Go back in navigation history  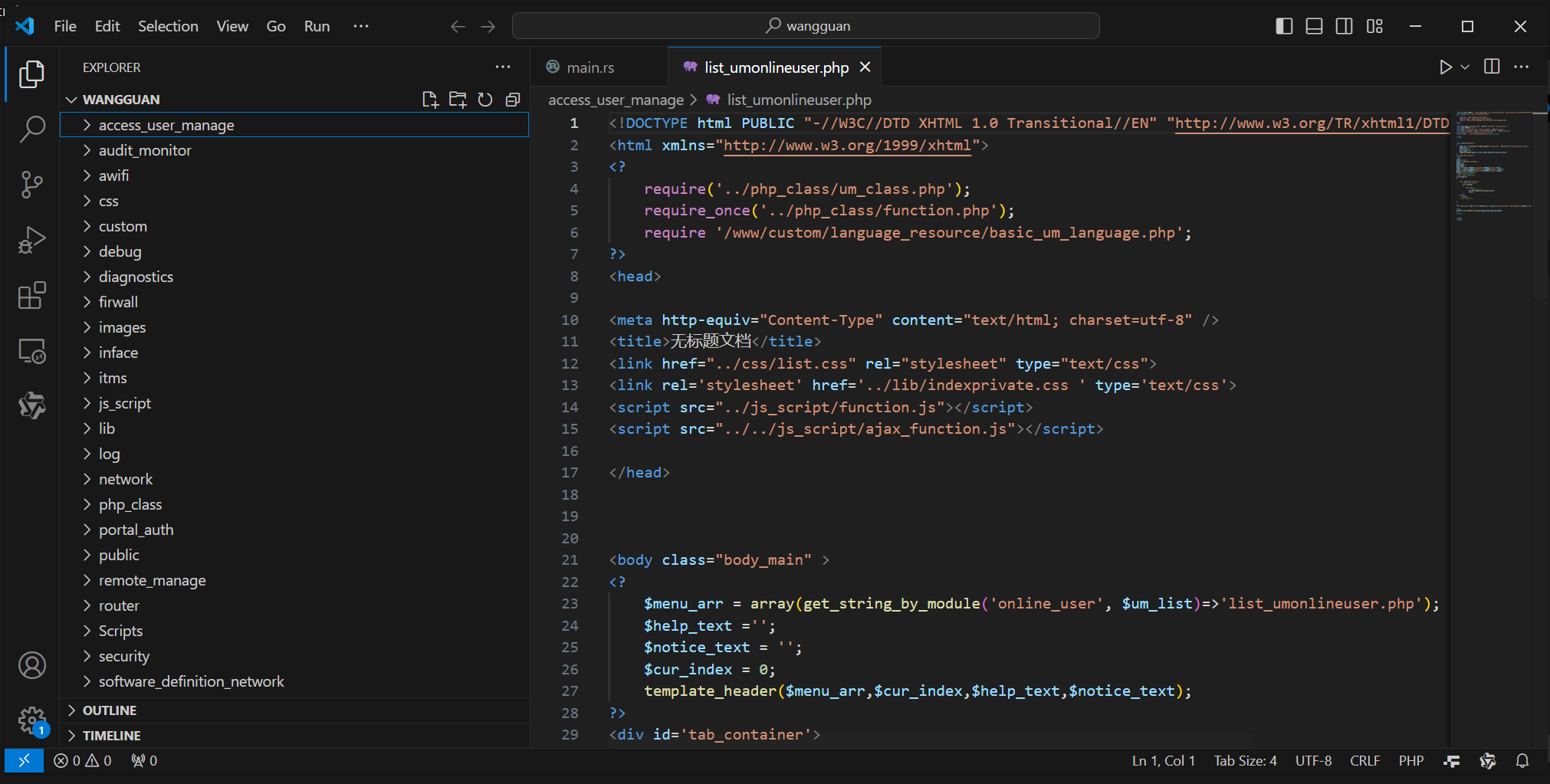[x=458, y=26]
